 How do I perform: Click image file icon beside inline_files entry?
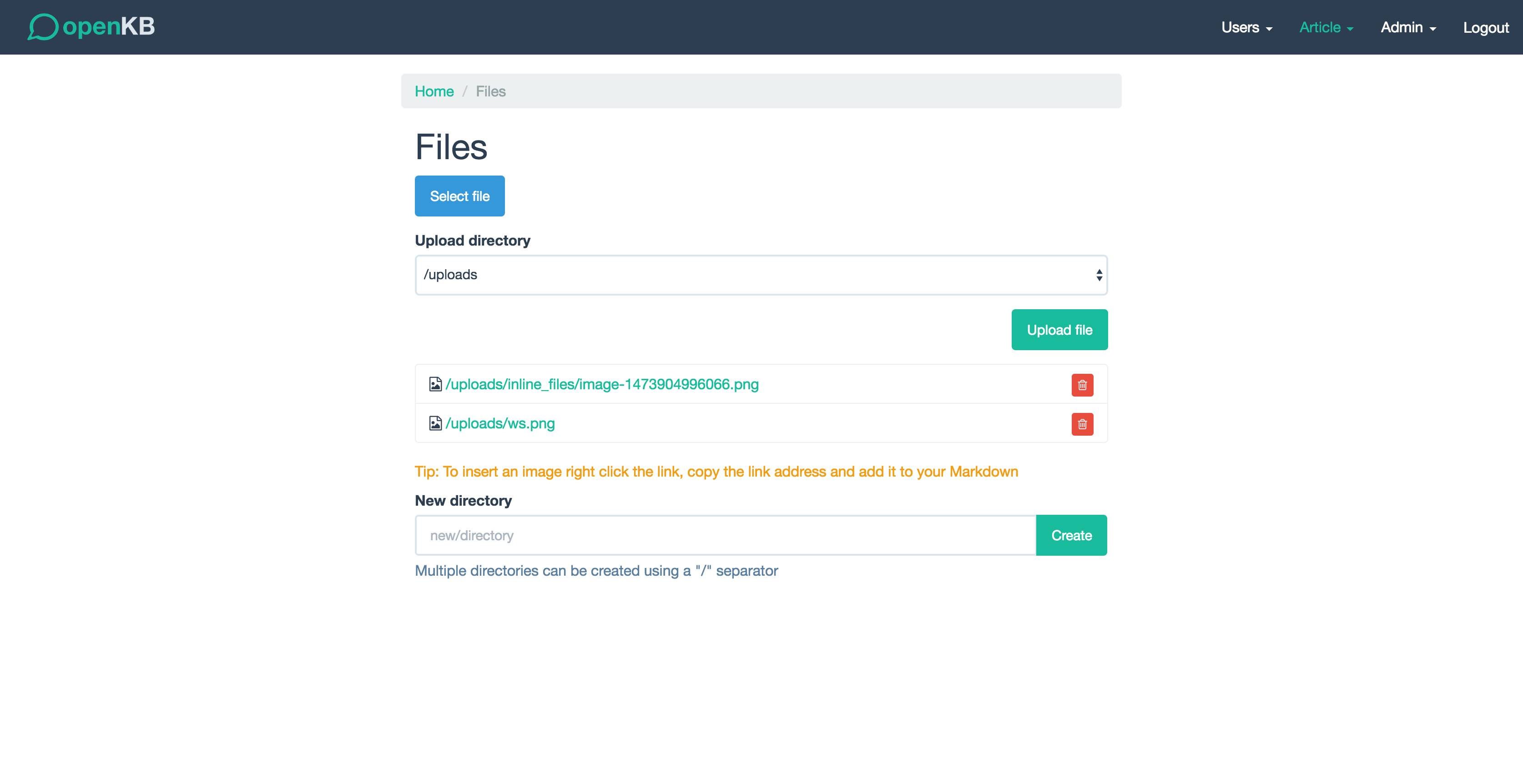click(435, 384)
